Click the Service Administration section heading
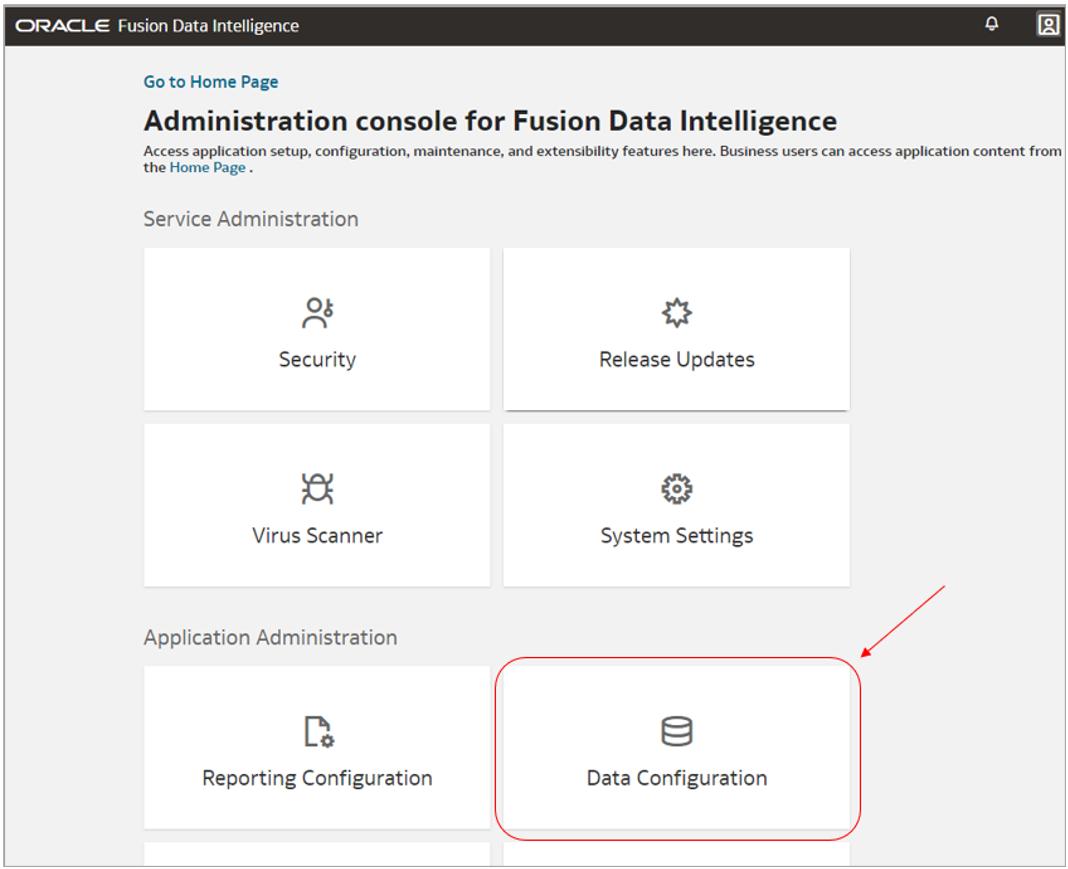The image size is (1068, 869). 250,218
